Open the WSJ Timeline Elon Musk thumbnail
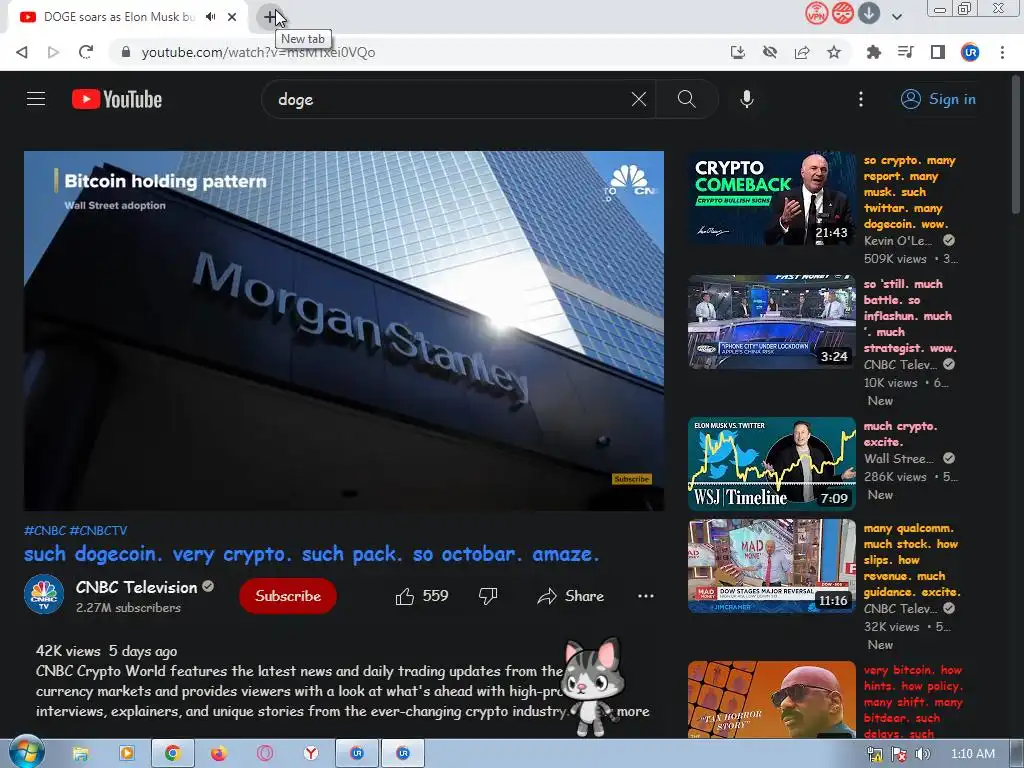 tap(771, 464)
